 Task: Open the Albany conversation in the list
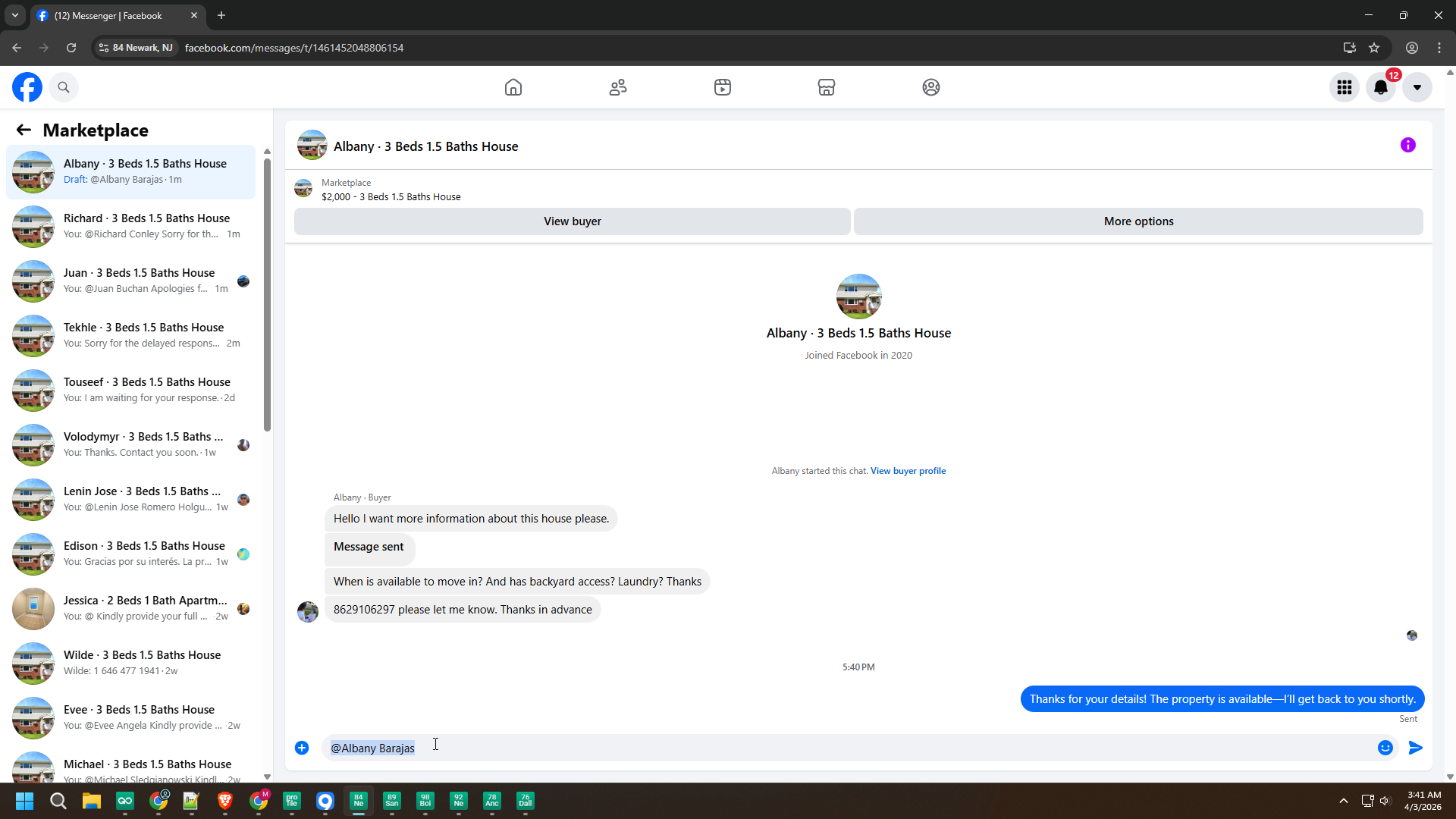[131, 172]
